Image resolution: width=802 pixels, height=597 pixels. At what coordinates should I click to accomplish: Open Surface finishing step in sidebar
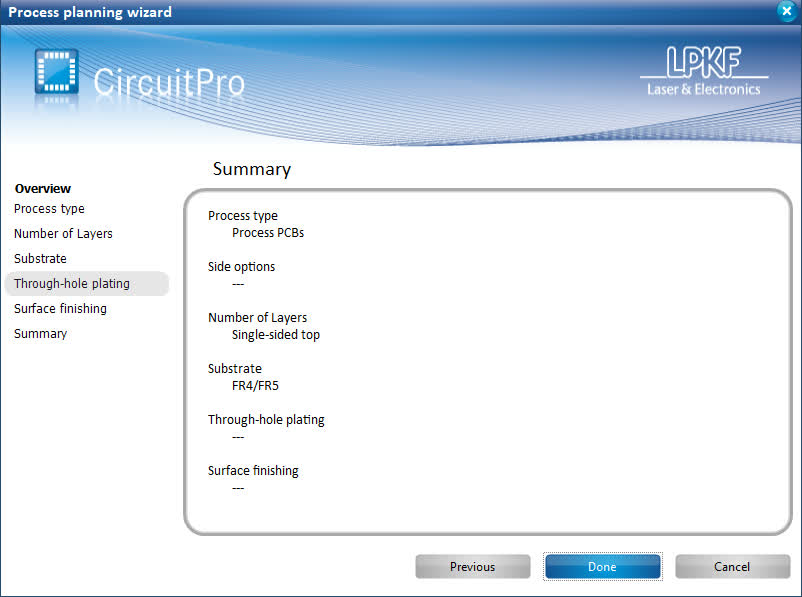(60, 308)
